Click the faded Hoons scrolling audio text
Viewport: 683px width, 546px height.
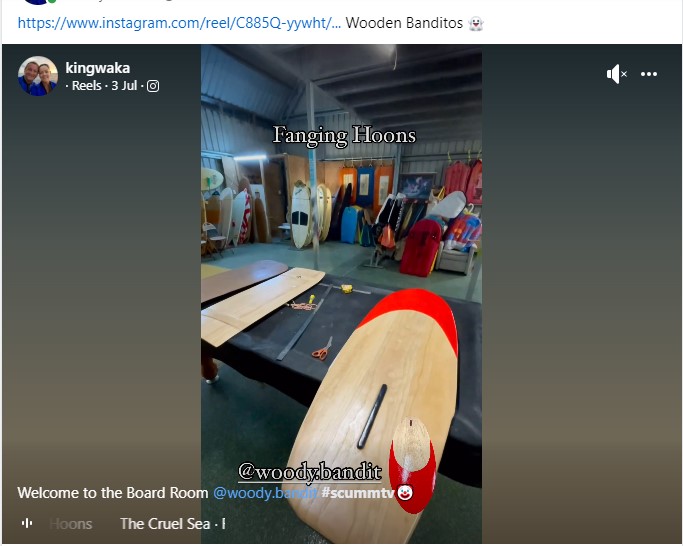pos(71,523)
